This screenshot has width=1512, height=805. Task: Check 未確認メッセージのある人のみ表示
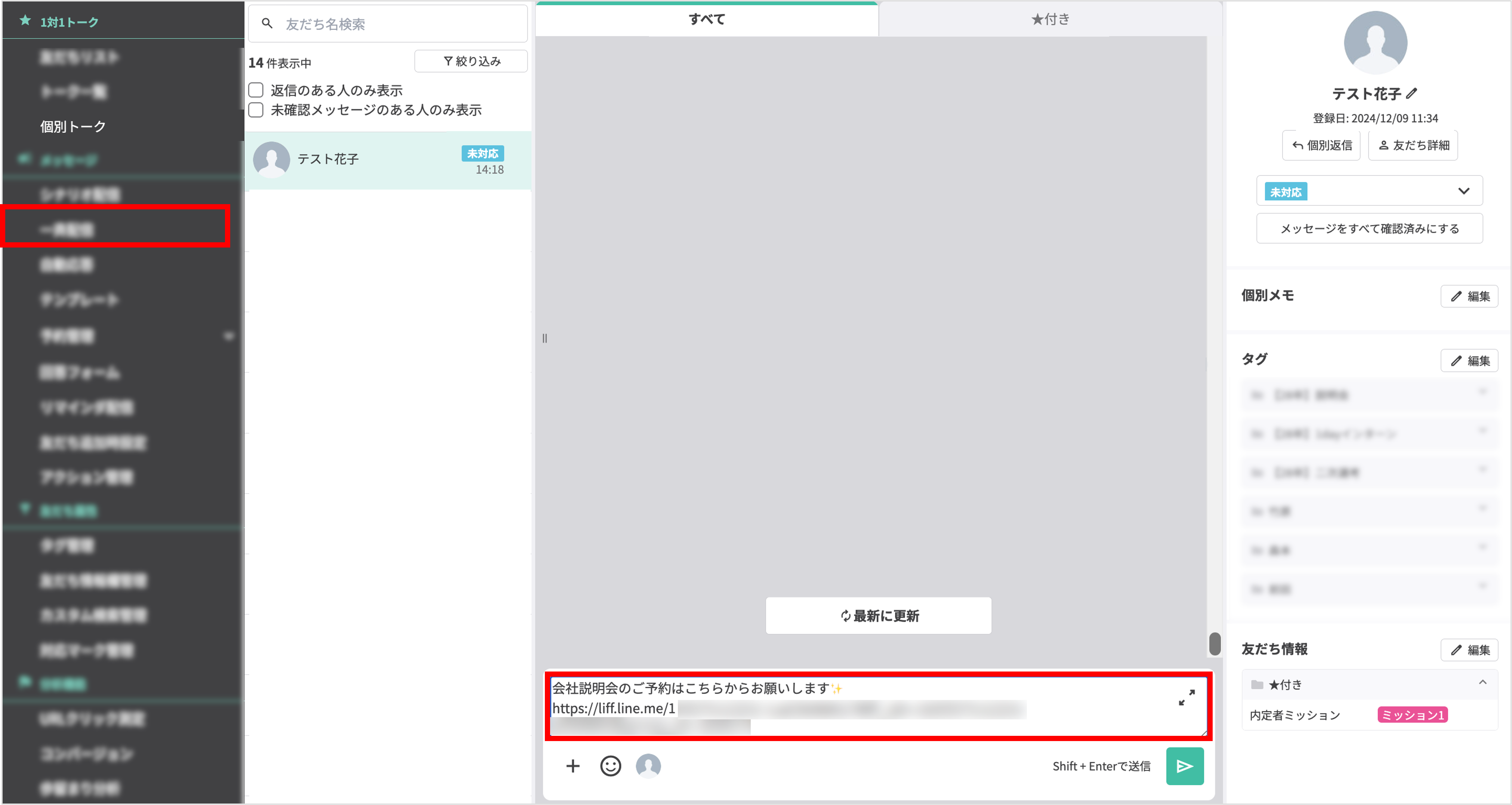(x=256, y=110)
